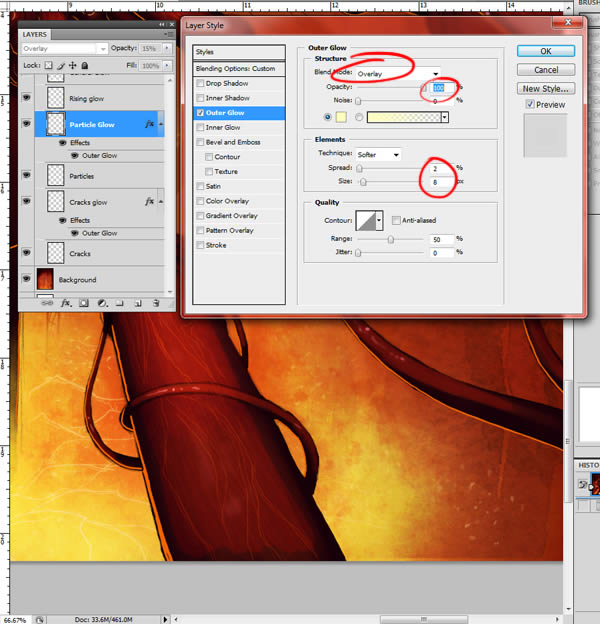Open status bar info flyout arrow

[x=165, y=620]
